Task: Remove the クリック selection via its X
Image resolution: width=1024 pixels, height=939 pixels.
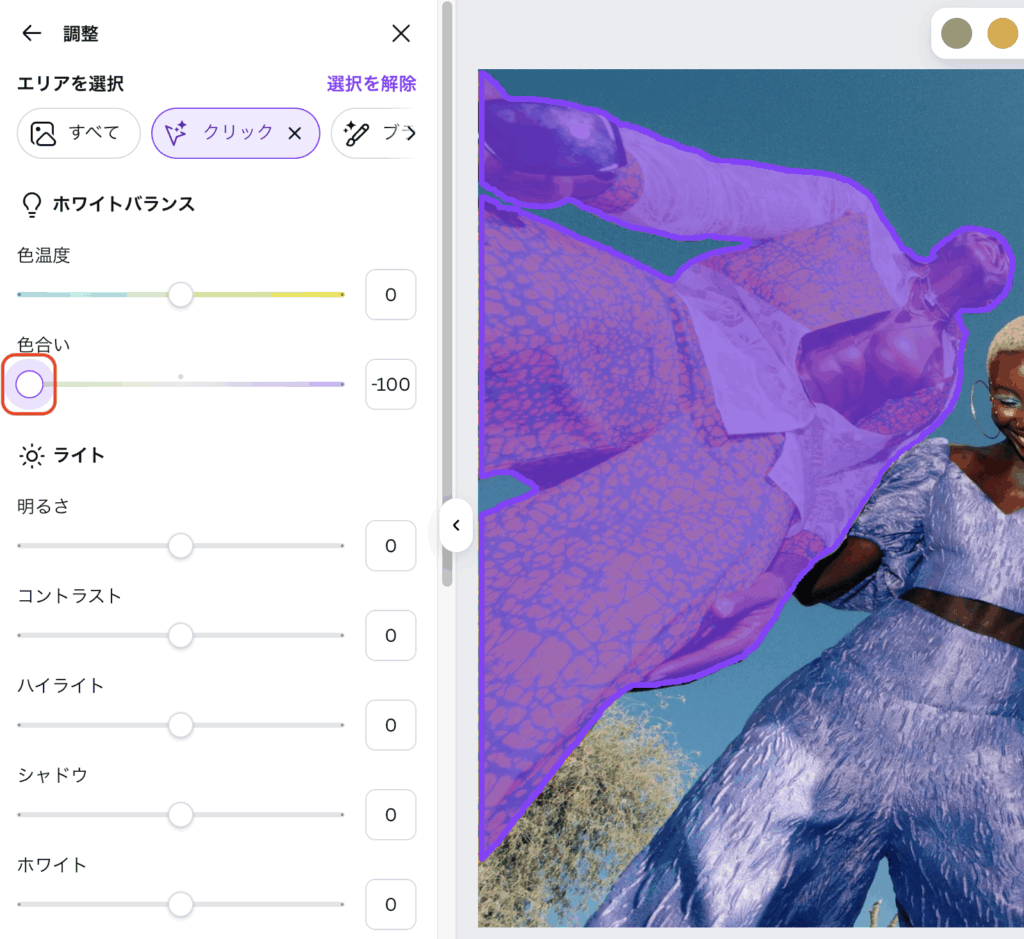Action: [x=295, y=134]
